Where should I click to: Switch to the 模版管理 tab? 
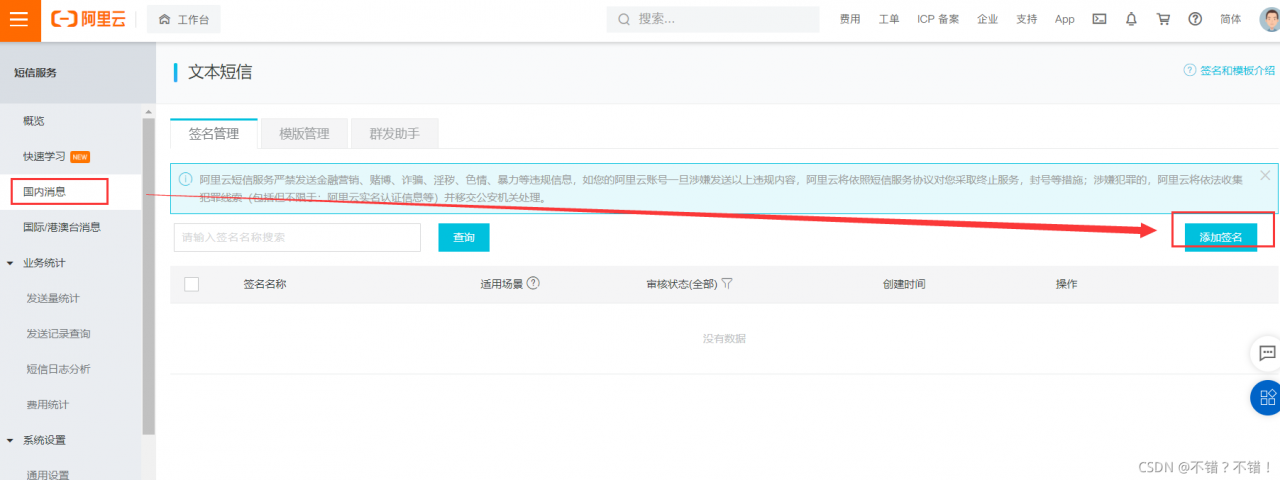coord(304,133)
